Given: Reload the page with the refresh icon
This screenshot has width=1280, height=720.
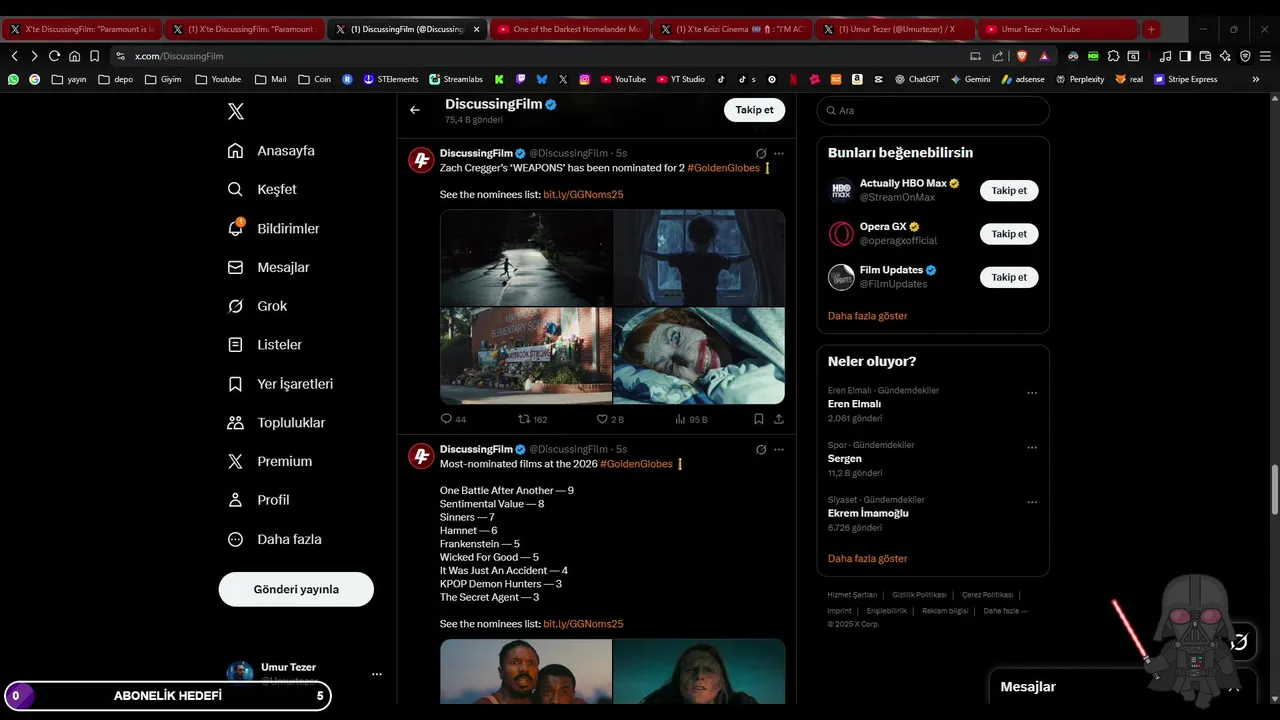Looking at the screenshot, I should click(x=54, y=56).
